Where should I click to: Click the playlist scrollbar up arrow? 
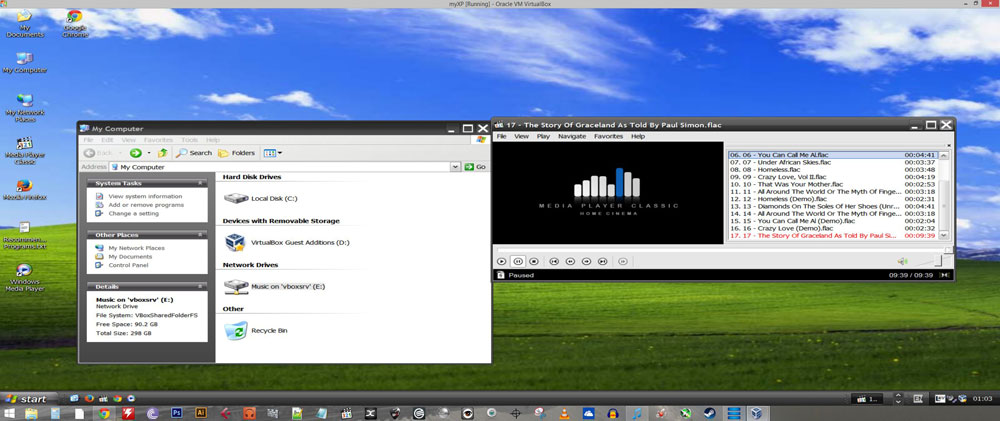coord(945,155)
